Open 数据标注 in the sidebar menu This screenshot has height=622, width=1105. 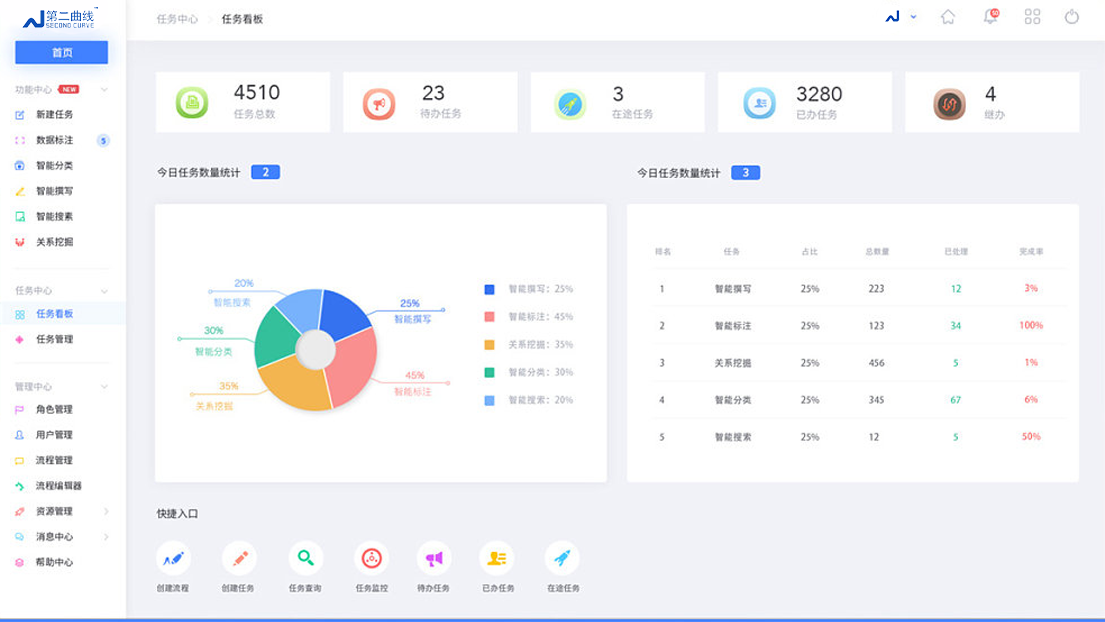pos(54,140)
